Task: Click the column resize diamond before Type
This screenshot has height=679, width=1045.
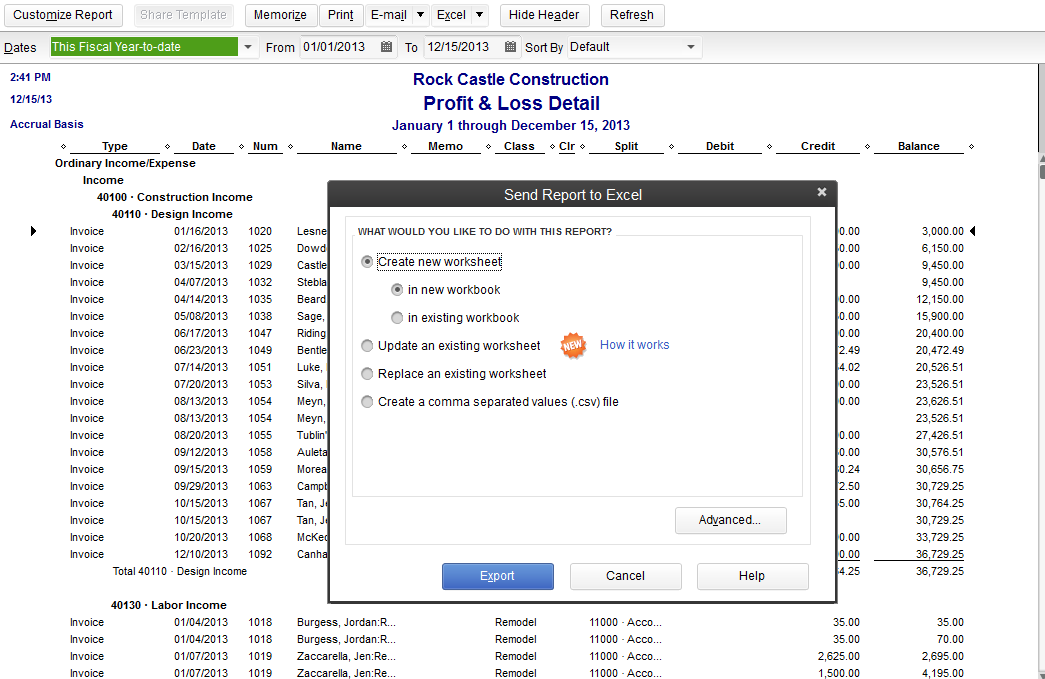Action: coord(63,146)
